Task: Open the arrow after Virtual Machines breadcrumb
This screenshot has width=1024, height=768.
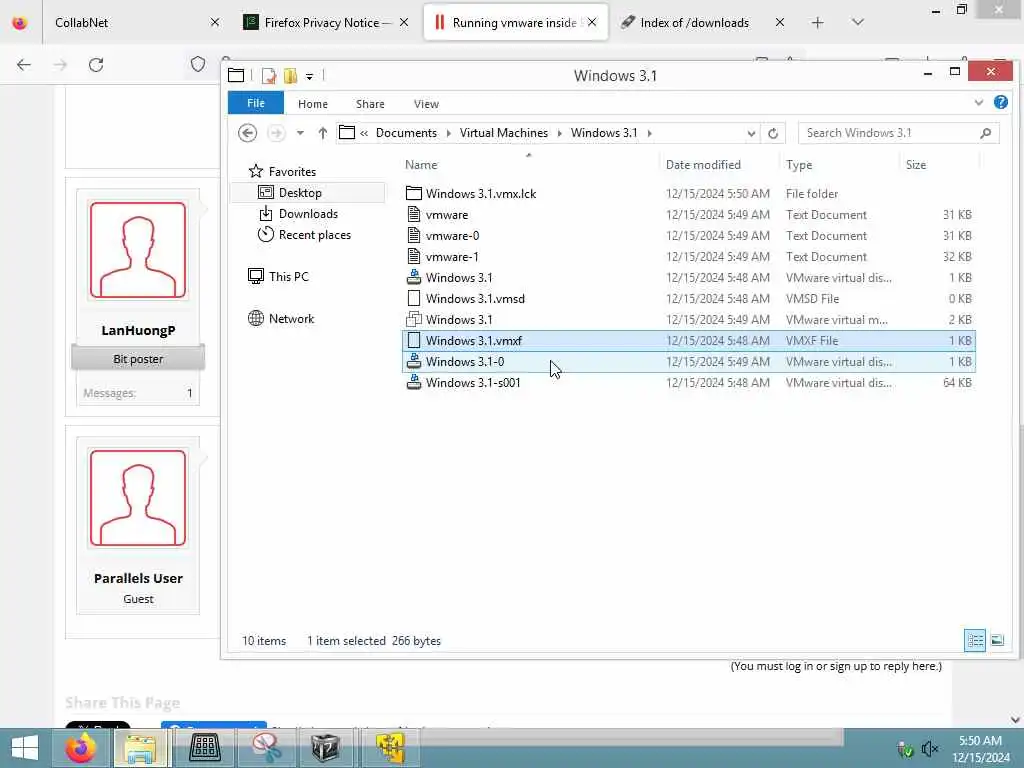Action: (x=560, y=133)
